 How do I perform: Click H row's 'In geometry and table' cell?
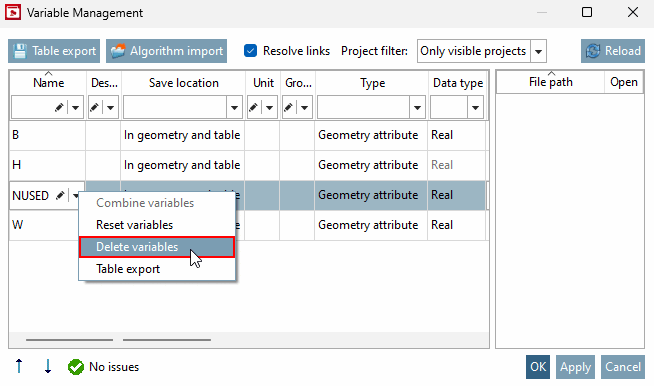click(182, 165)
